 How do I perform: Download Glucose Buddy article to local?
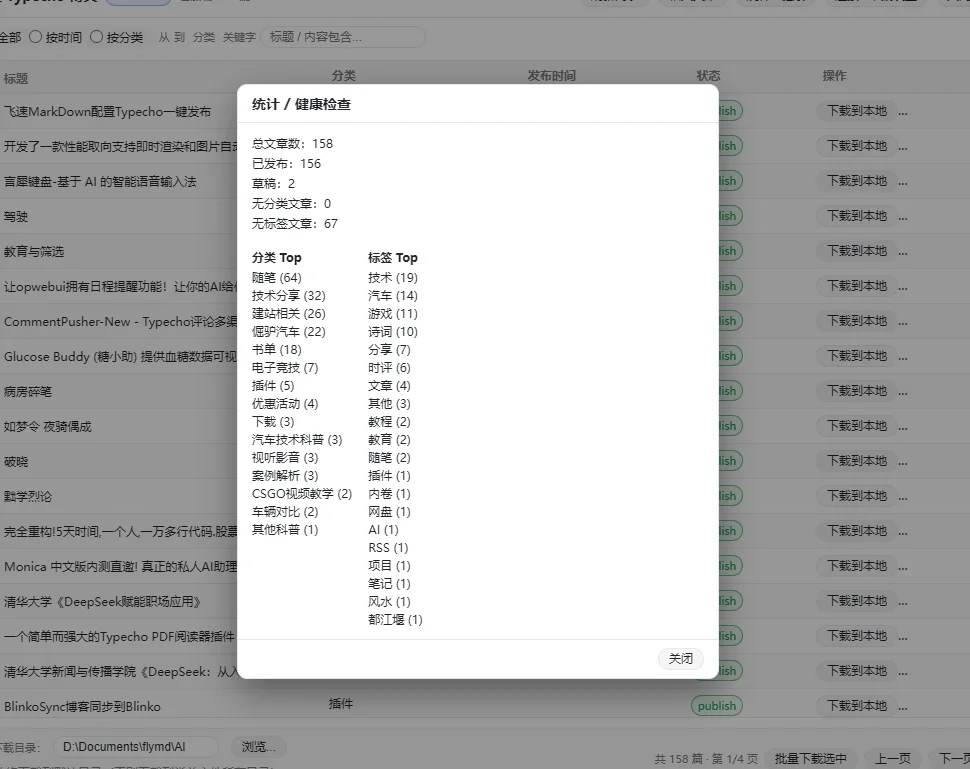(x=856, y=356)
